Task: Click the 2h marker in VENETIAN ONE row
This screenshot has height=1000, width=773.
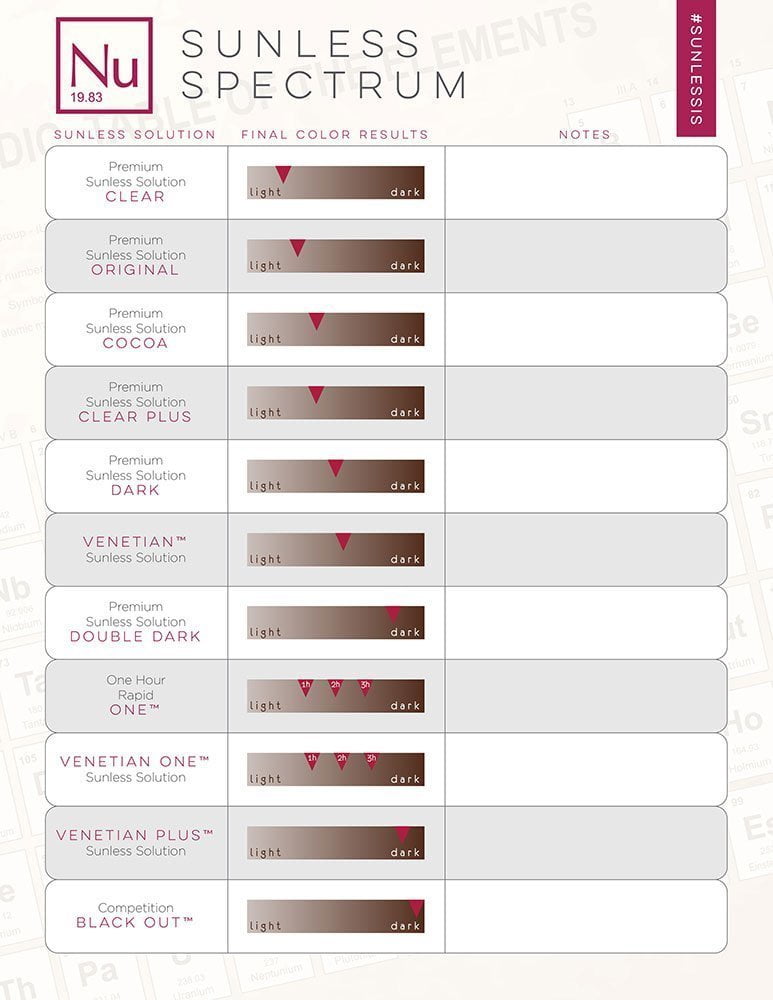Action: click(x=341, y=760)
